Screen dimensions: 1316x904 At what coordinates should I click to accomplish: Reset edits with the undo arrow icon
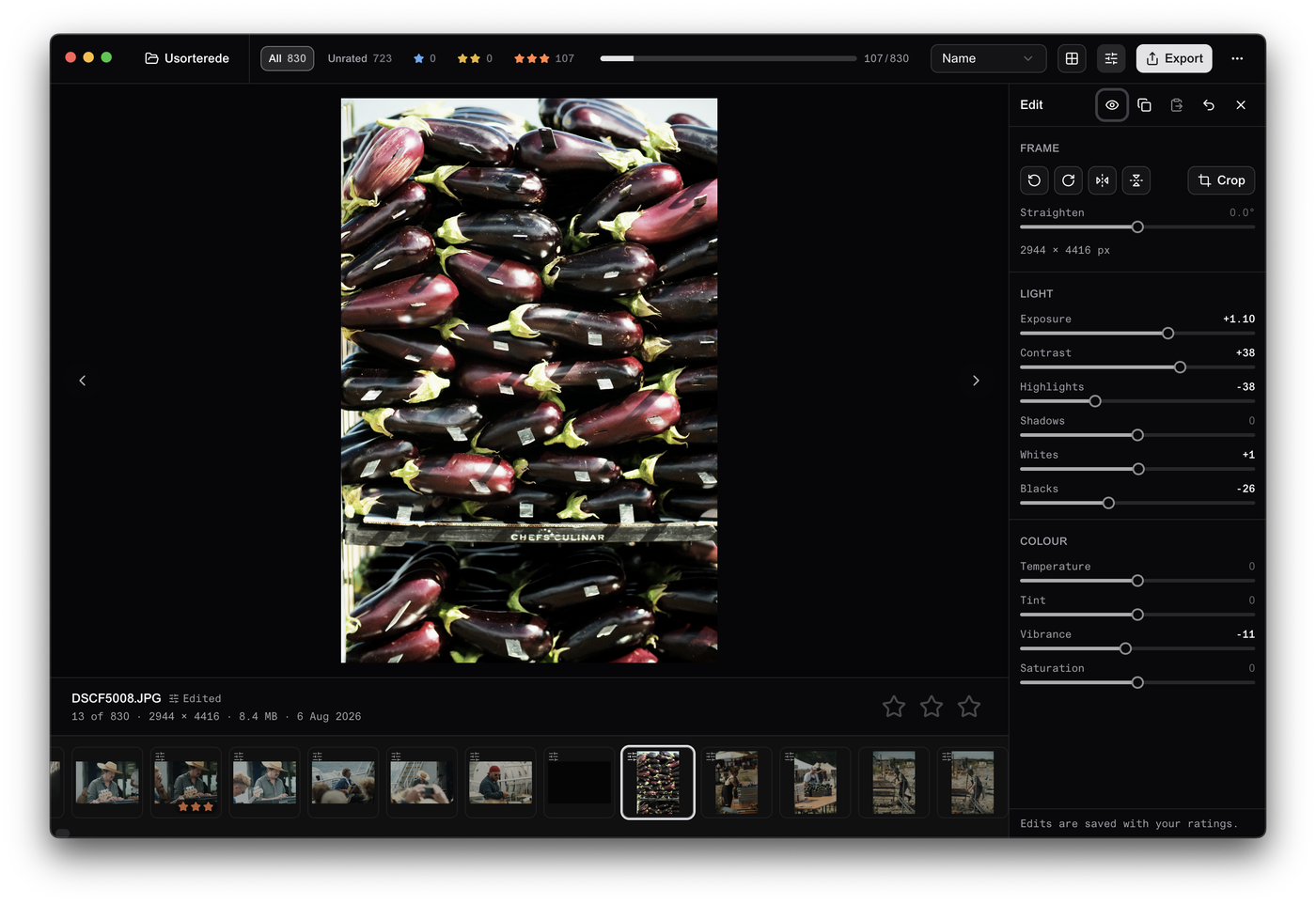[x=1209, y=105]
